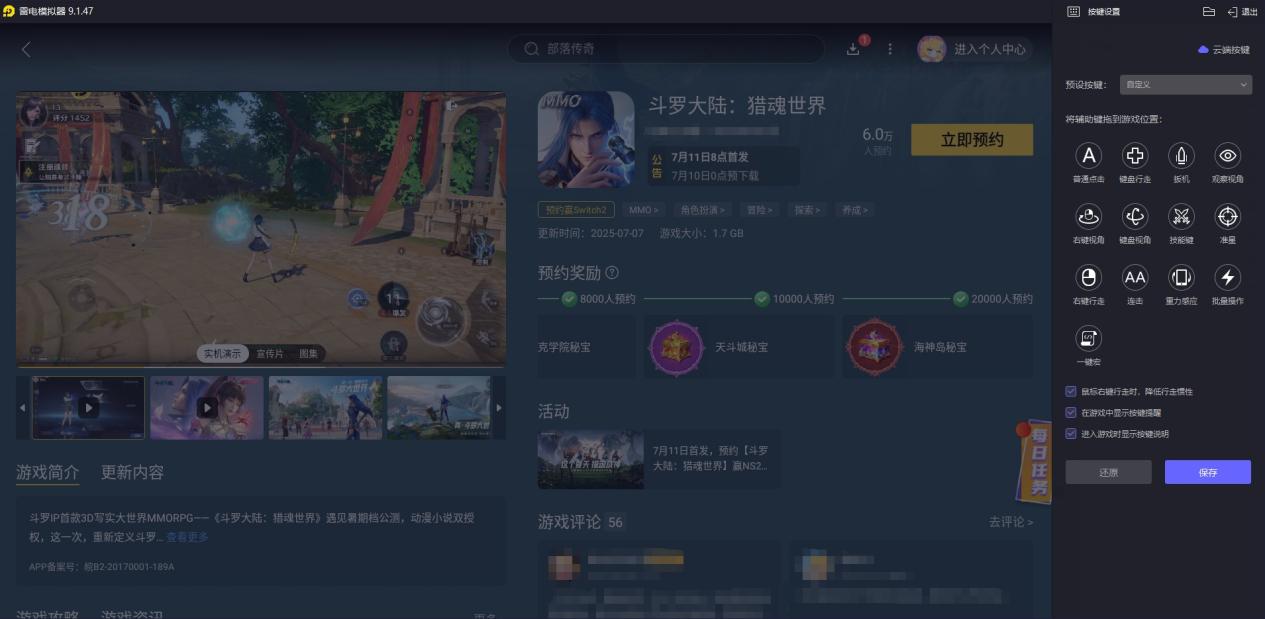Select the 右键视角 right-click view icon
Image resolution: width=1265 pixels, height=619 pixels.
[x=1088, y=216]
